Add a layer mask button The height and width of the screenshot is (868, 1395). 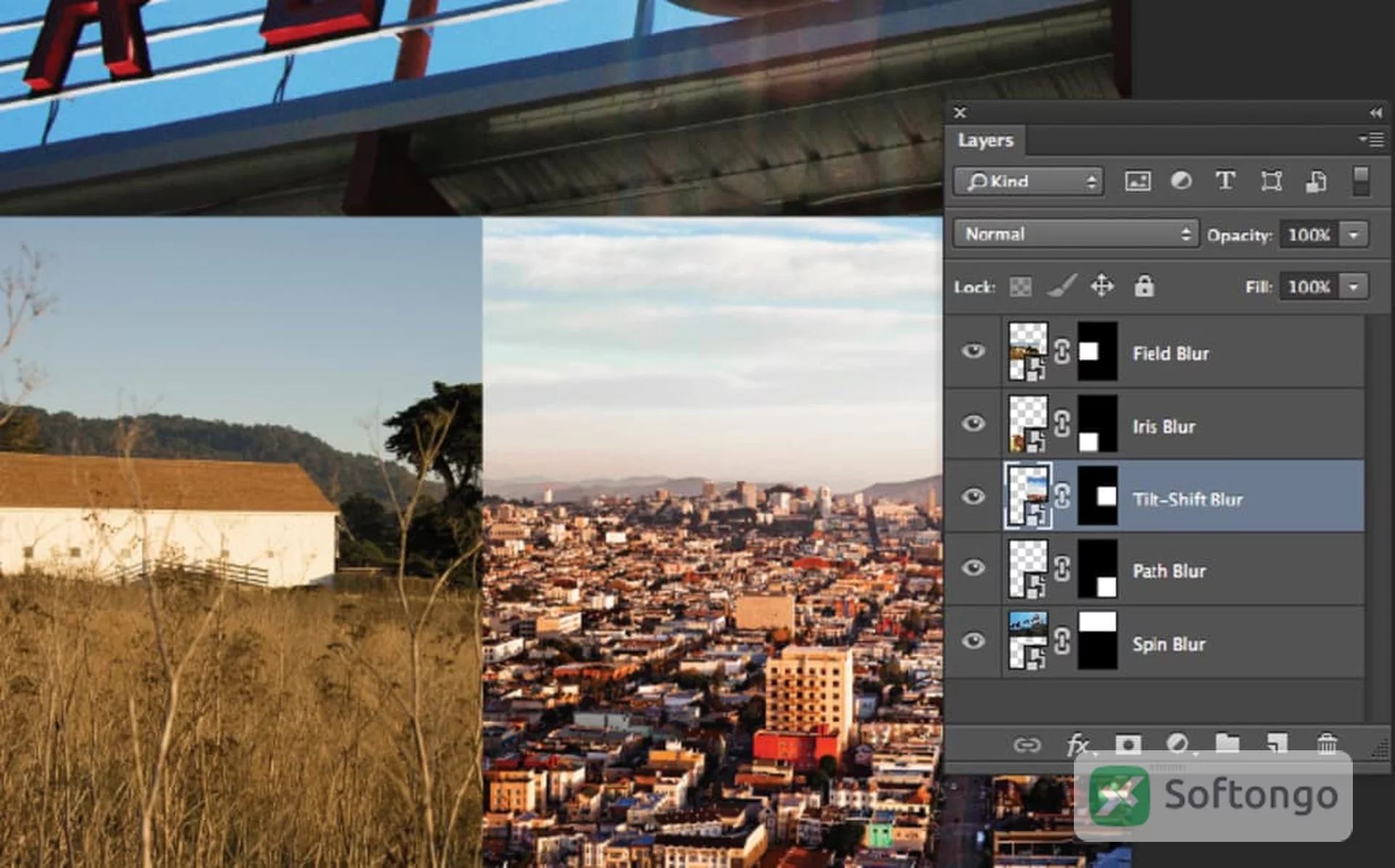coord(1128,744)
